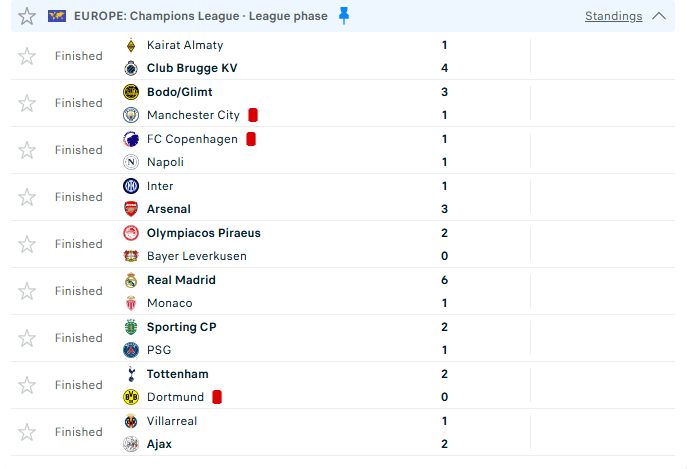This screenshot has height=469, width=687.
Task: Click the Manchester City crest icon
Action: (x=130, y=115)
